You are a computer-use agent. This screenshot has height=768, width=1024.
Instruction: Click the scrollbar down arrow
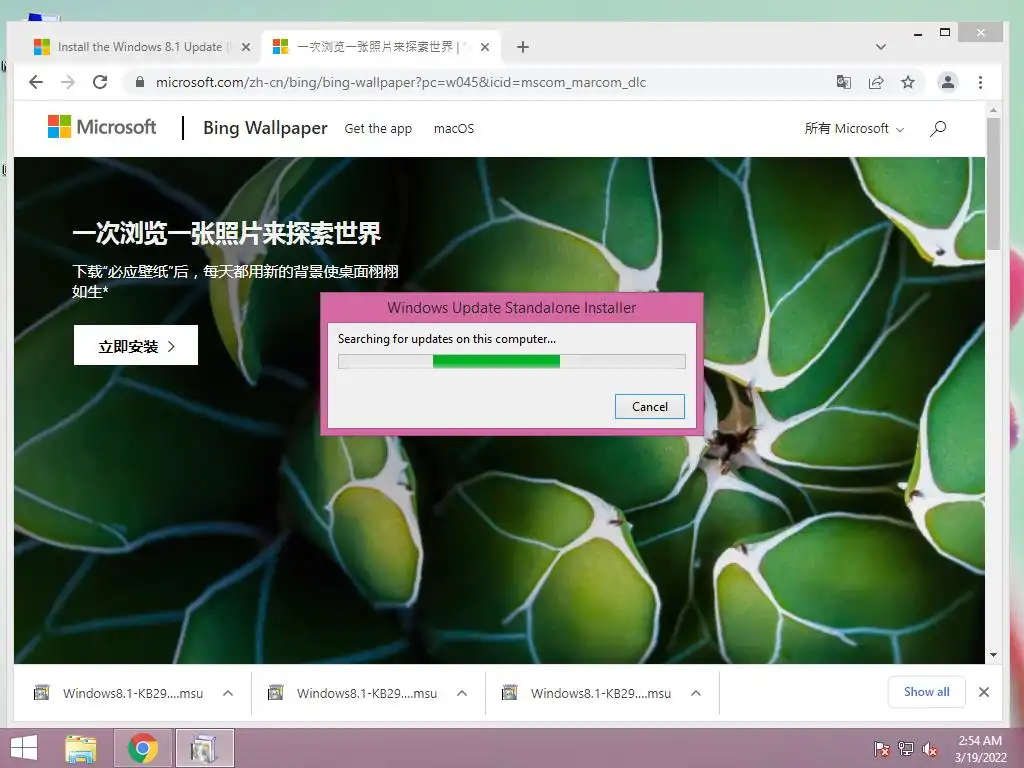tap(993, 655)
